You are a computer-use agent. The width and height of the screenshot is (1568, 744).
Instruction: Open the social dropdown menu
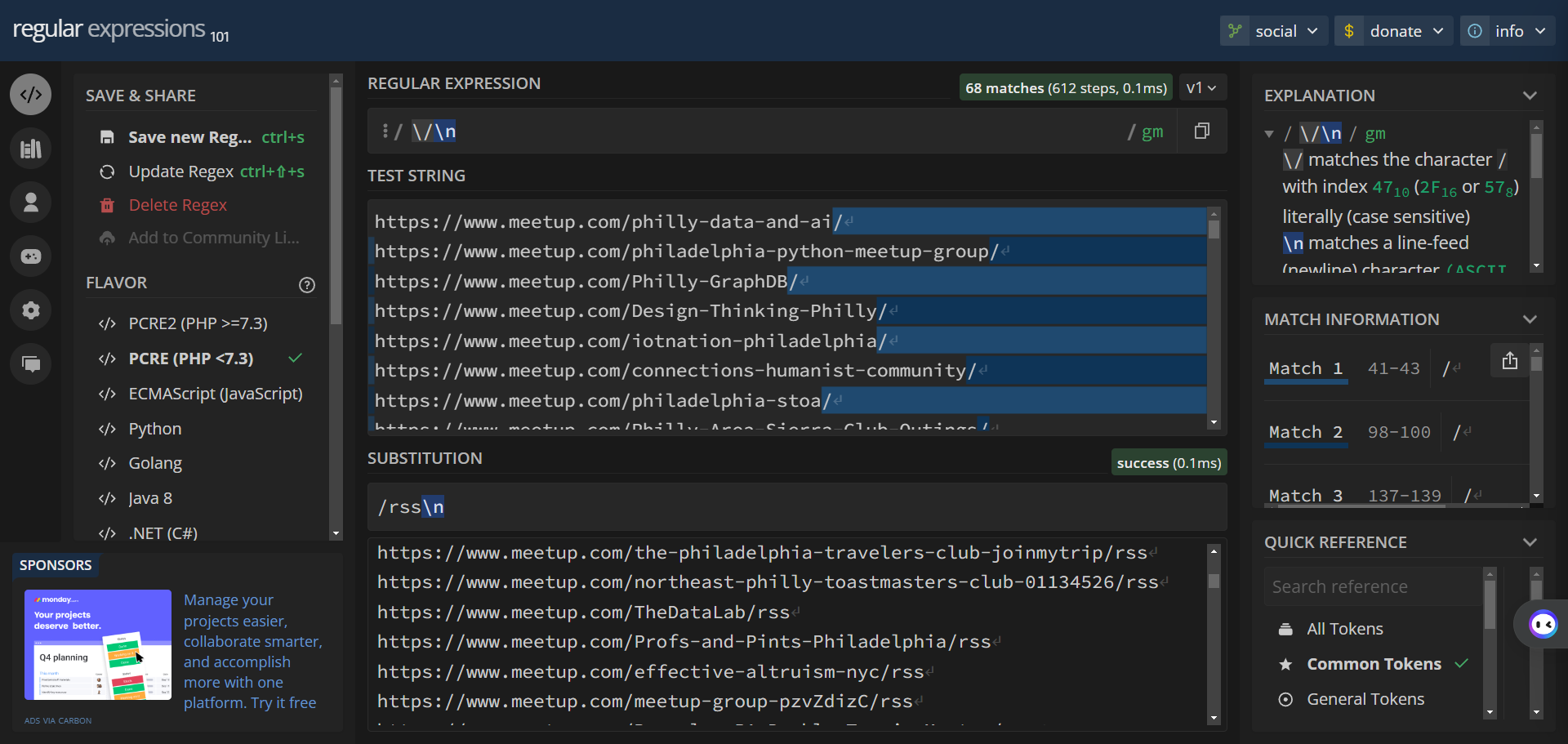1274,31
